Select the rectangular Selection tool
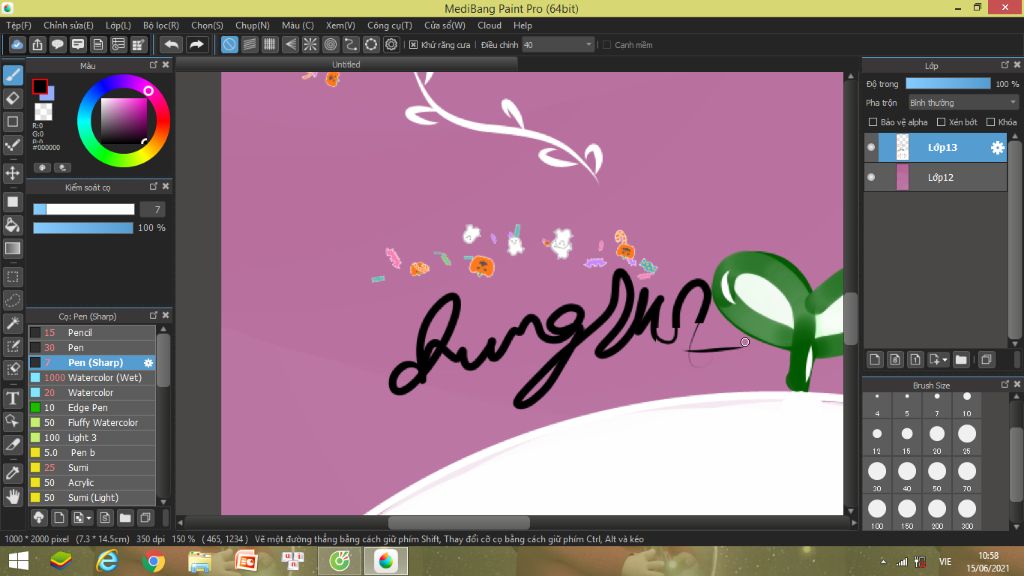The image size is (1024, 576). (13, 277)
